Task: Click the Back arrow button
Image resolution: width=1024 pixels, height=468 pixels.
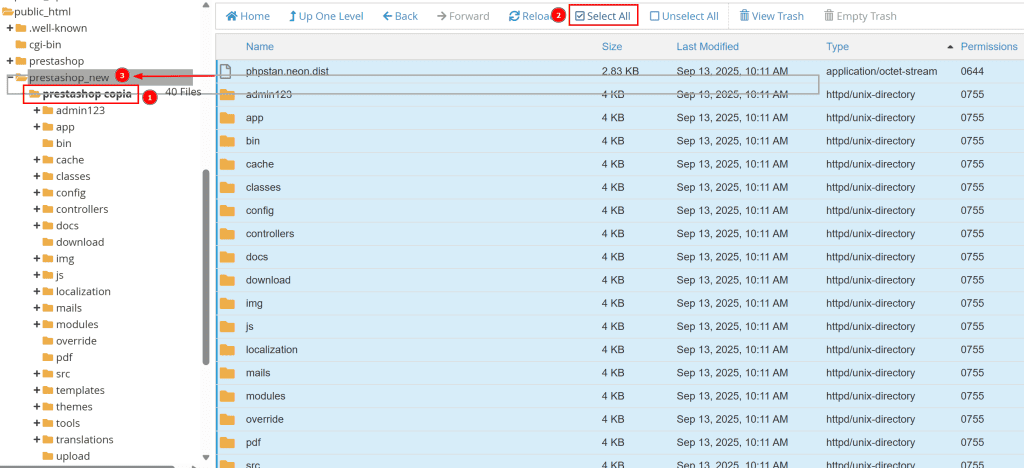Action: [x=400, y=16]
